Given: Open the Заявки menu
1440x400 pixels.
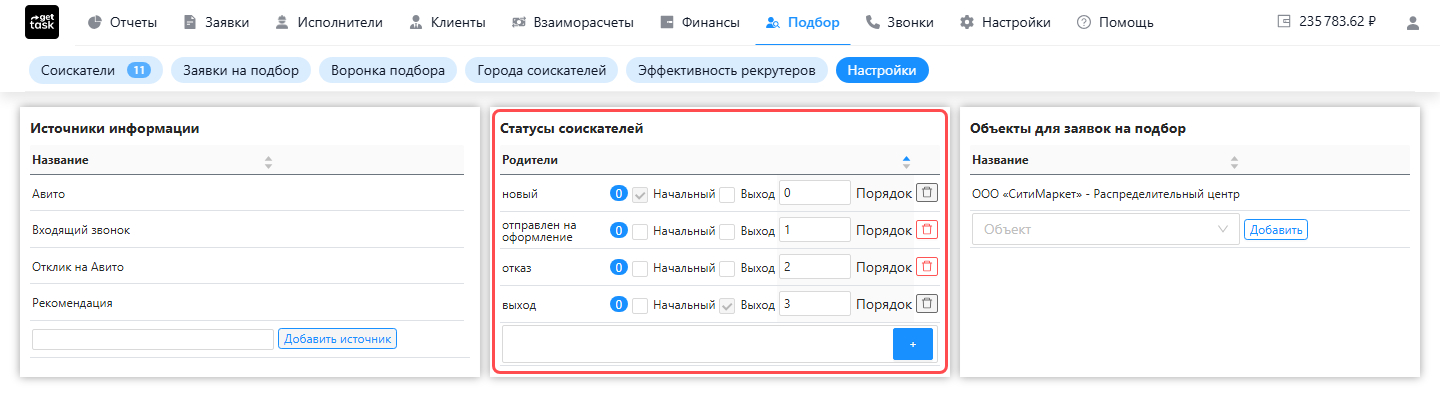Looking at the screenshot, I should point(216,22).
